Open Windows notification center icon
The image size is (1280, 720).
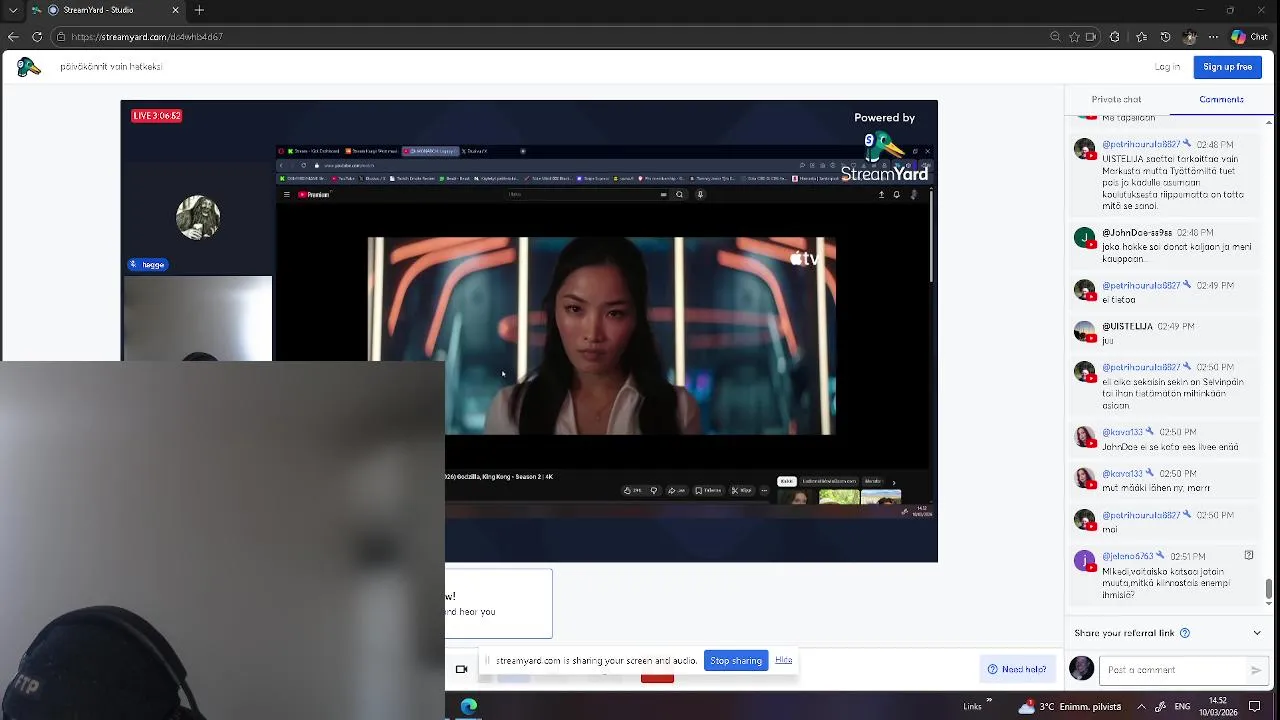[1255, 706]
